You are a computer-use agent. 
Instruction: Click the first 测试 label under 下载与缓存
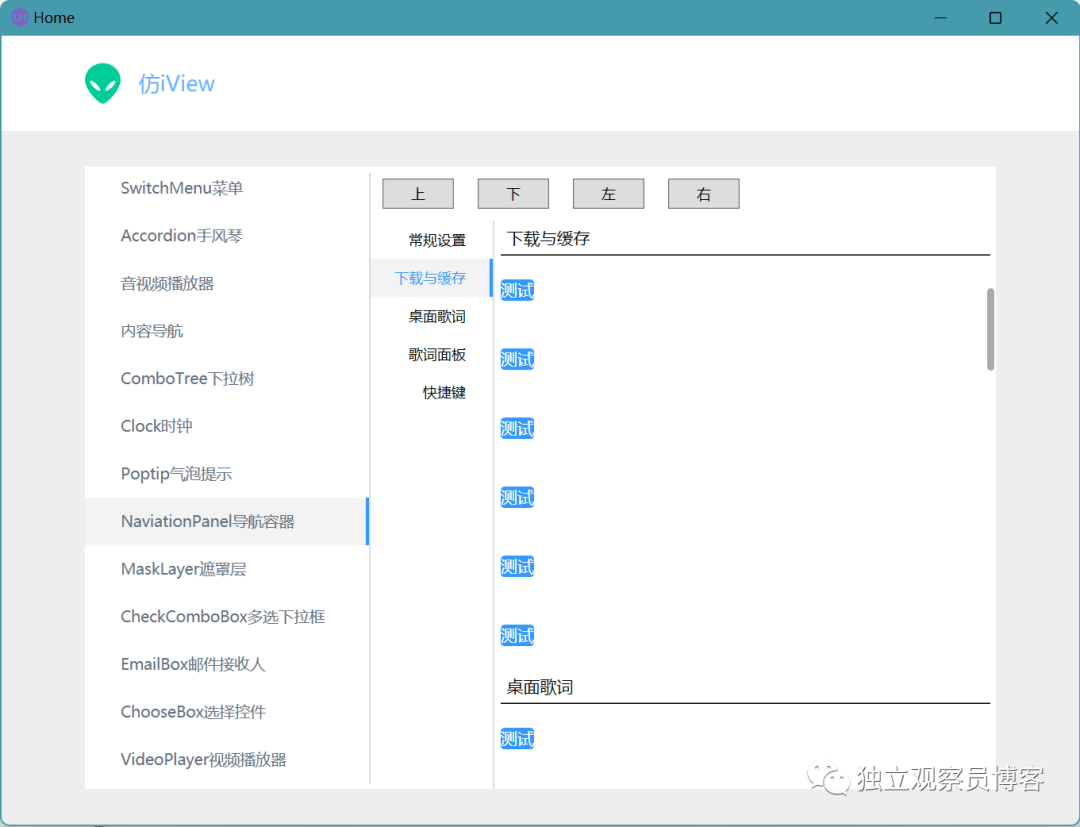tap(517, 290)
